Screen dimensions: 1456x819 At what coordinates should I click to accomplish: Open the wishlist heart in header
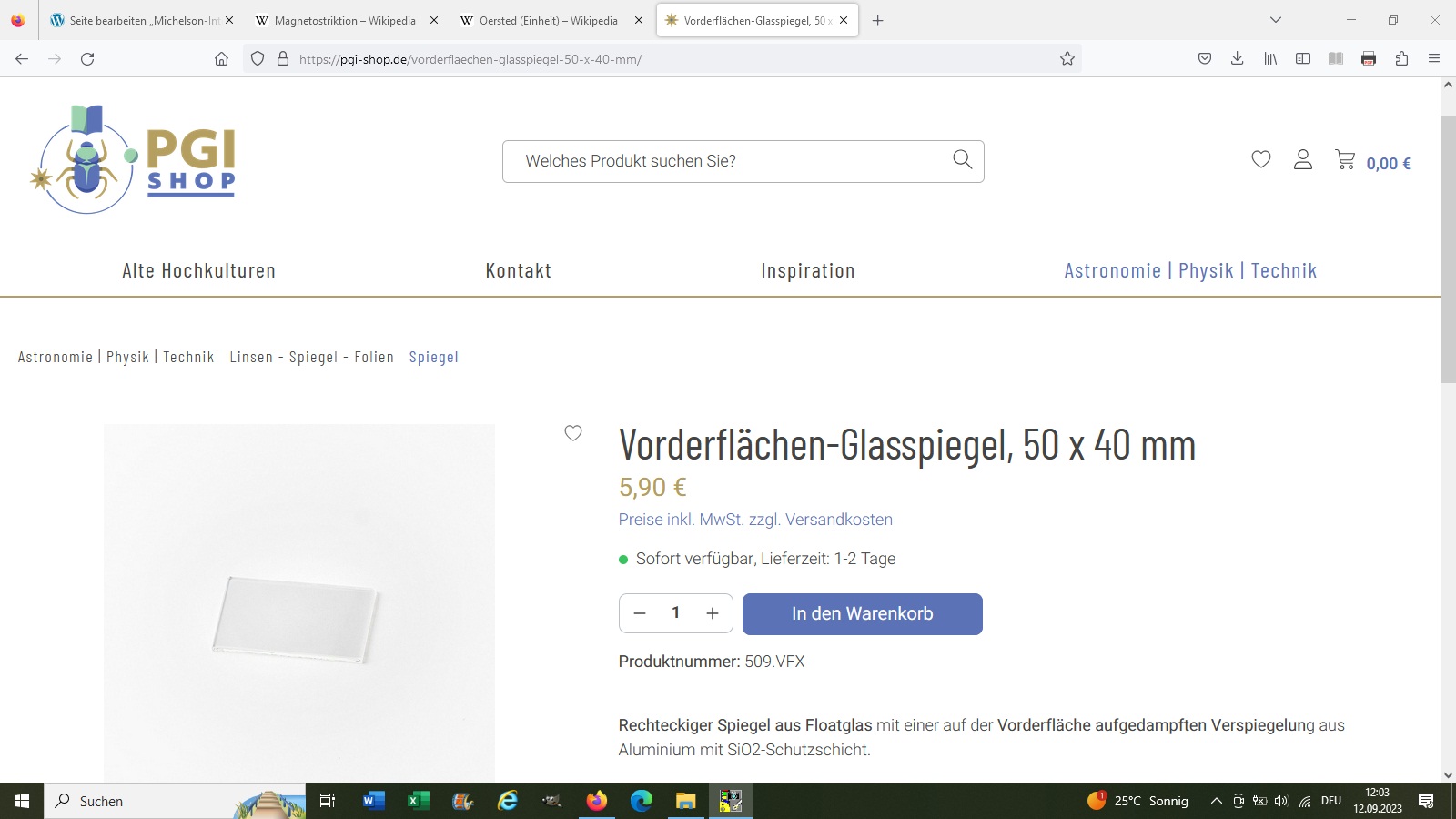click(1260, 160)
